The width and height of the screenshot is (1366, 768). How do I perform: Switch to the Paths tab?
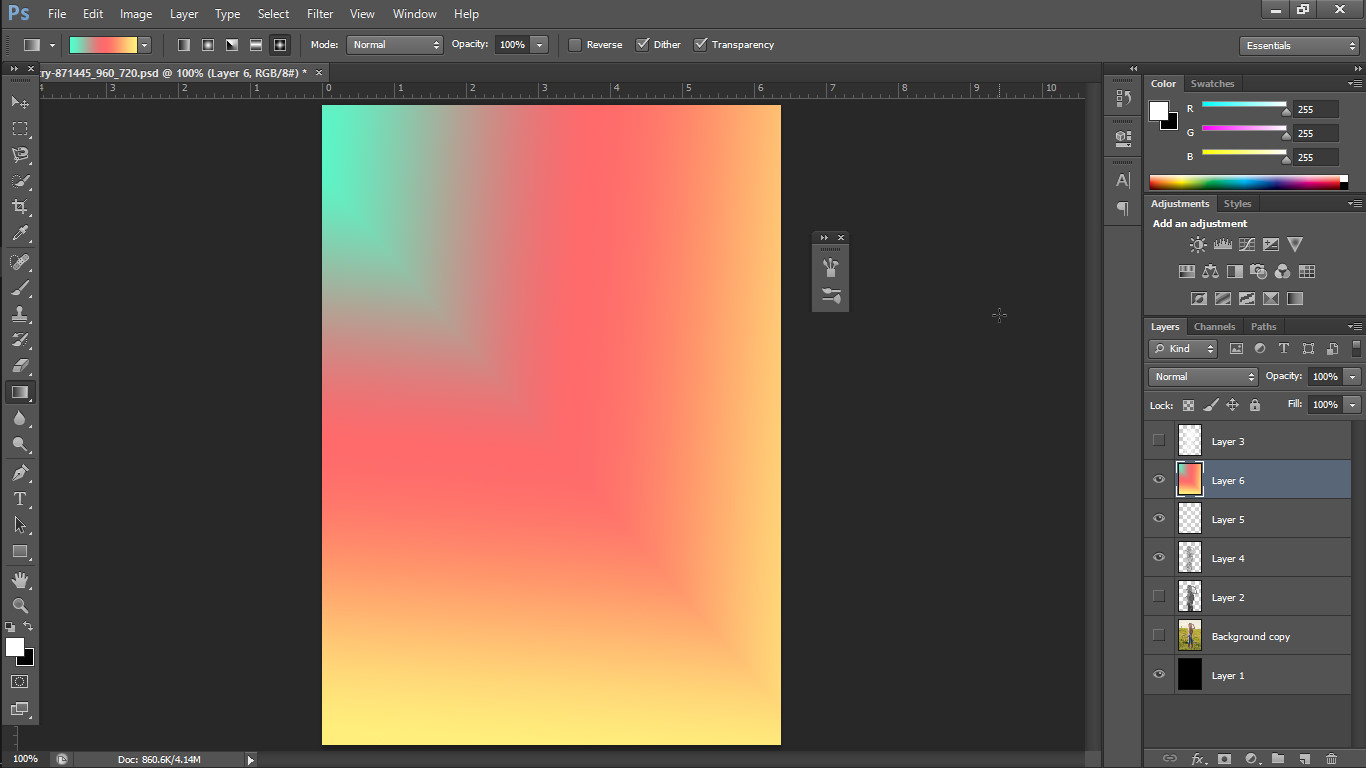tap(1264, 327)
